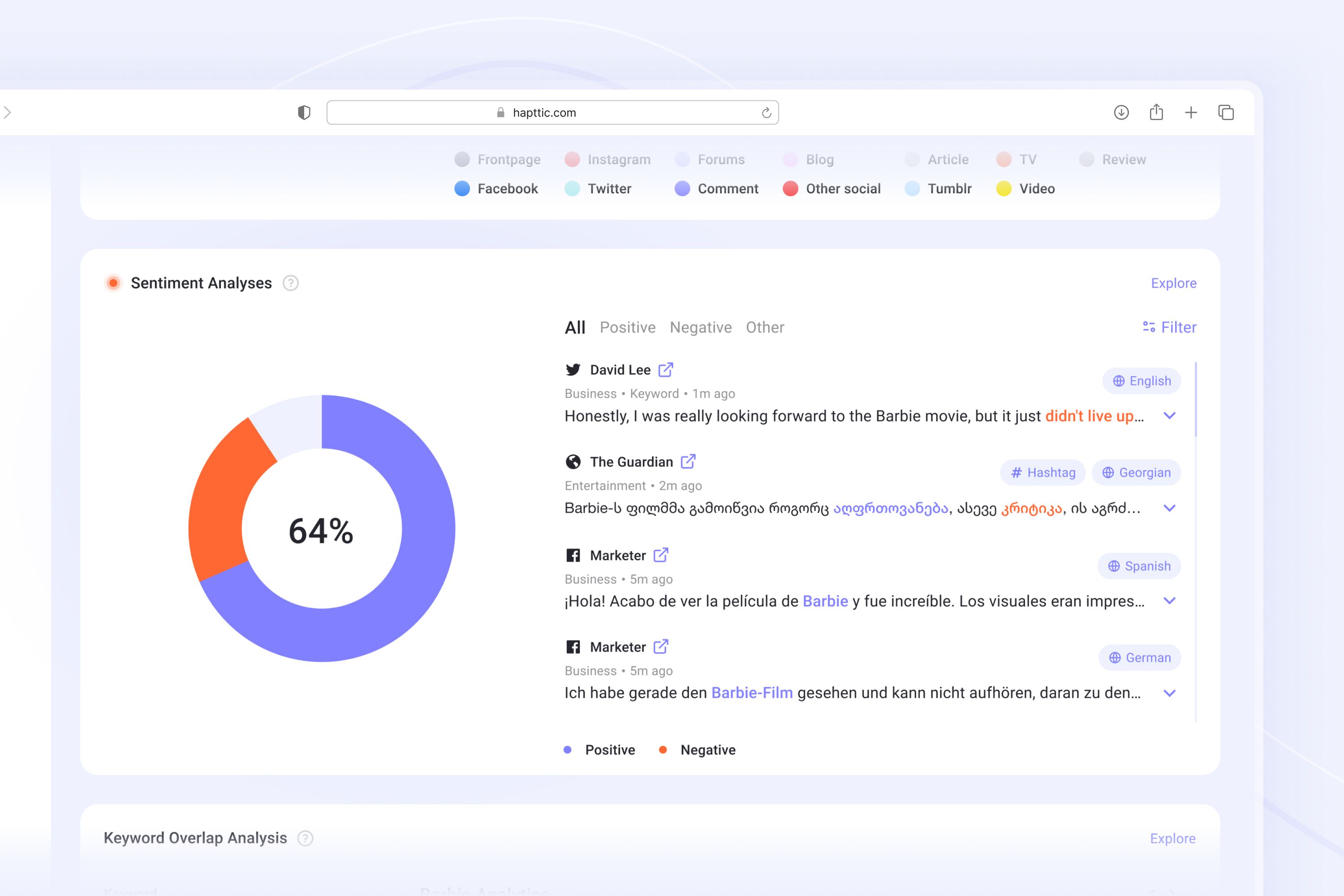Click Explore in Keyword Overlap Analysis card
Screen dimensions: 1344x896
(1172, 838)
